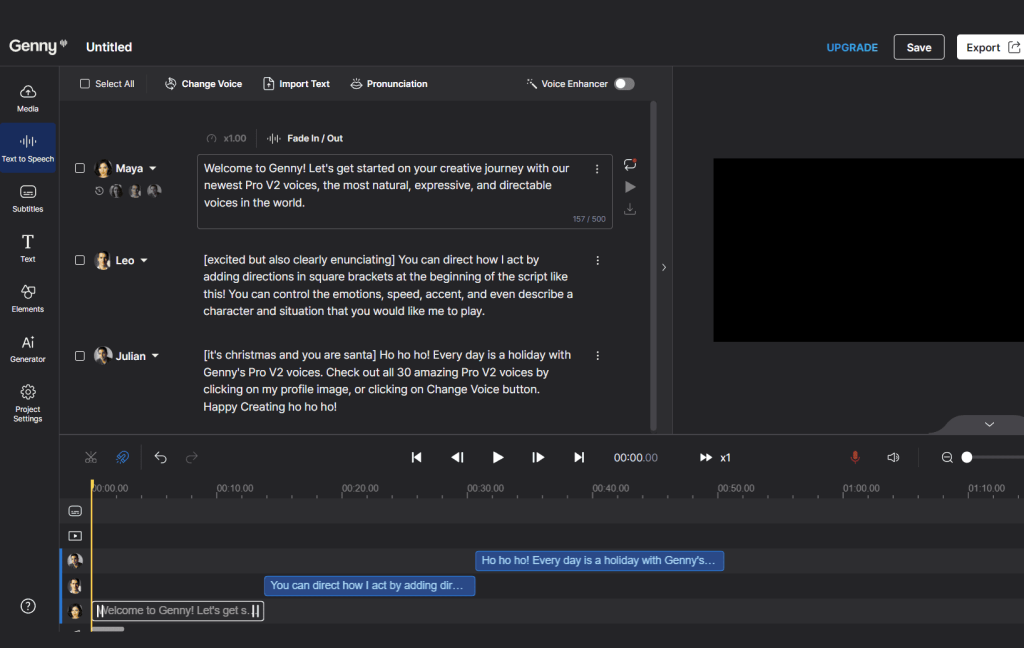The image size is (1024, 648).
Task: Click the zoom out magnifier icon
Action: [x=947, y=457]
